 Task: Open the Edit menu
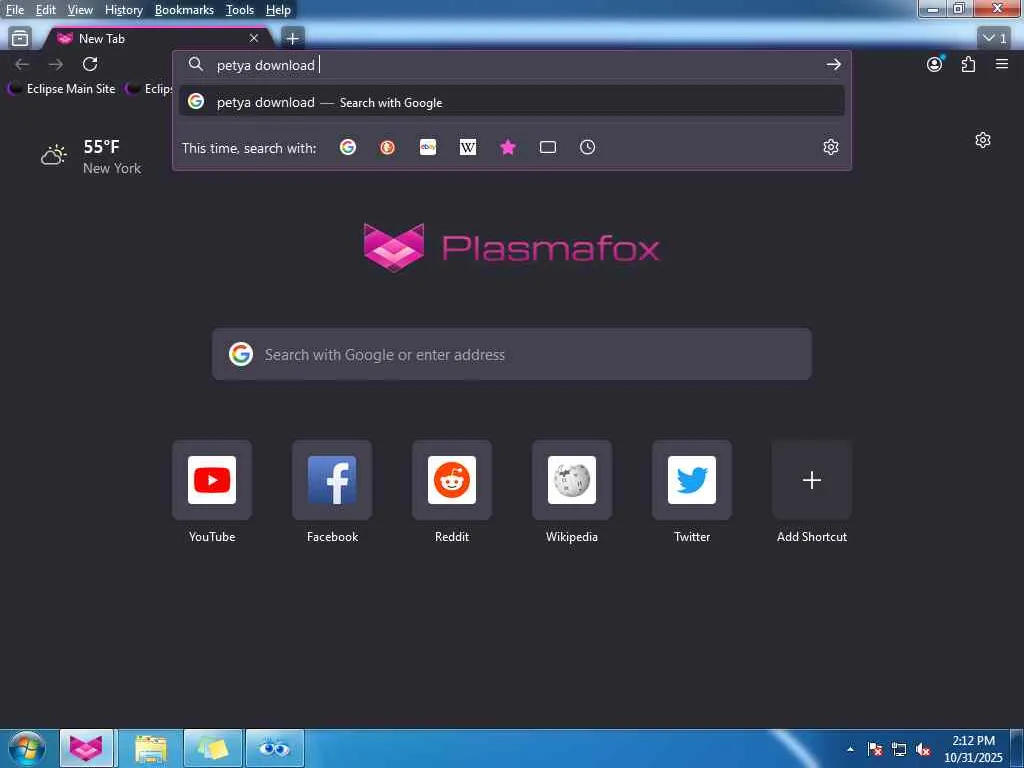[x=46, y=10]
